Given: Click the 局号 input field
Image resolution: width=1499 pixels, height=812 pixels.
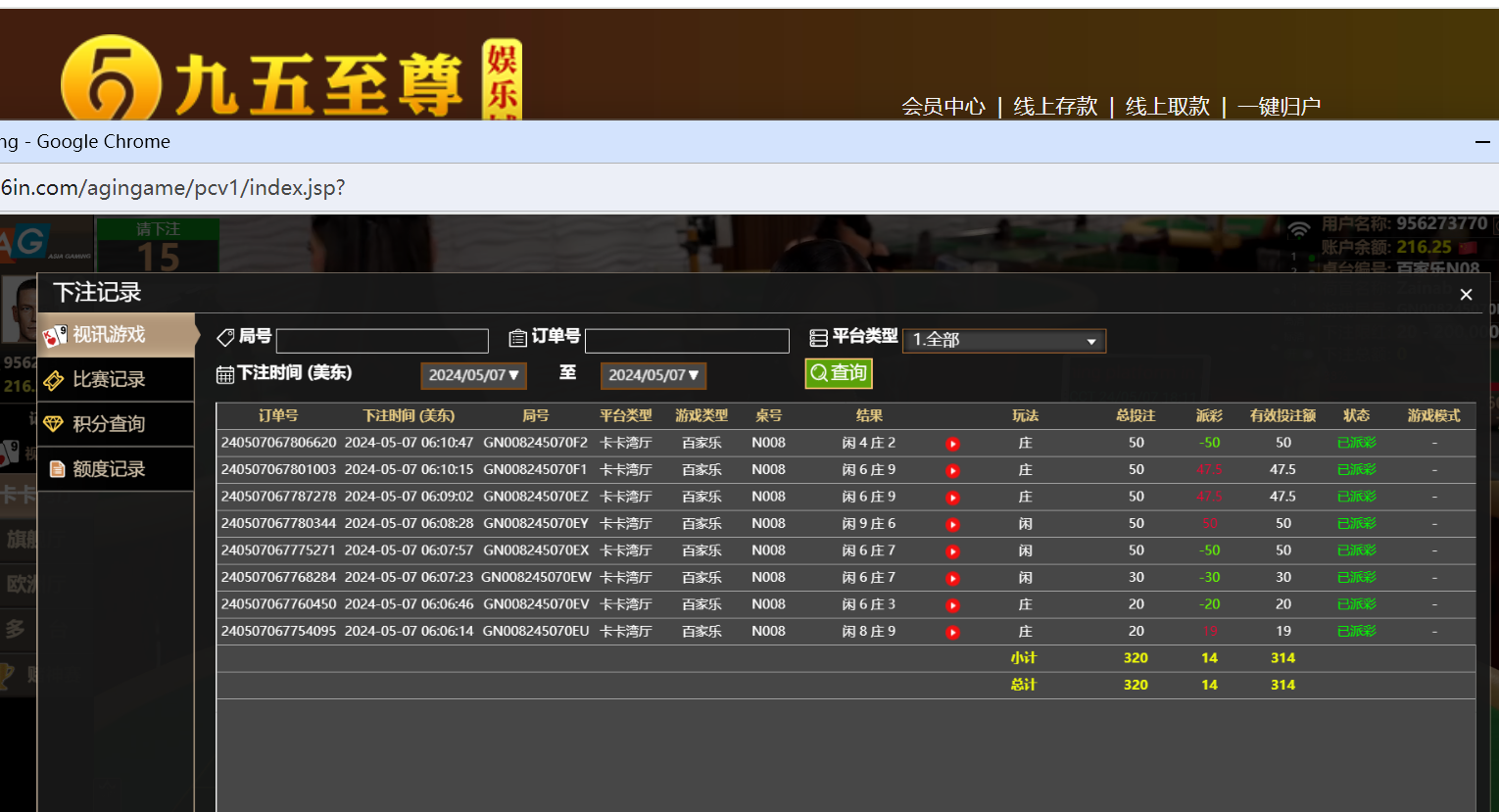Looking at the screenshot, I should 382,341.
